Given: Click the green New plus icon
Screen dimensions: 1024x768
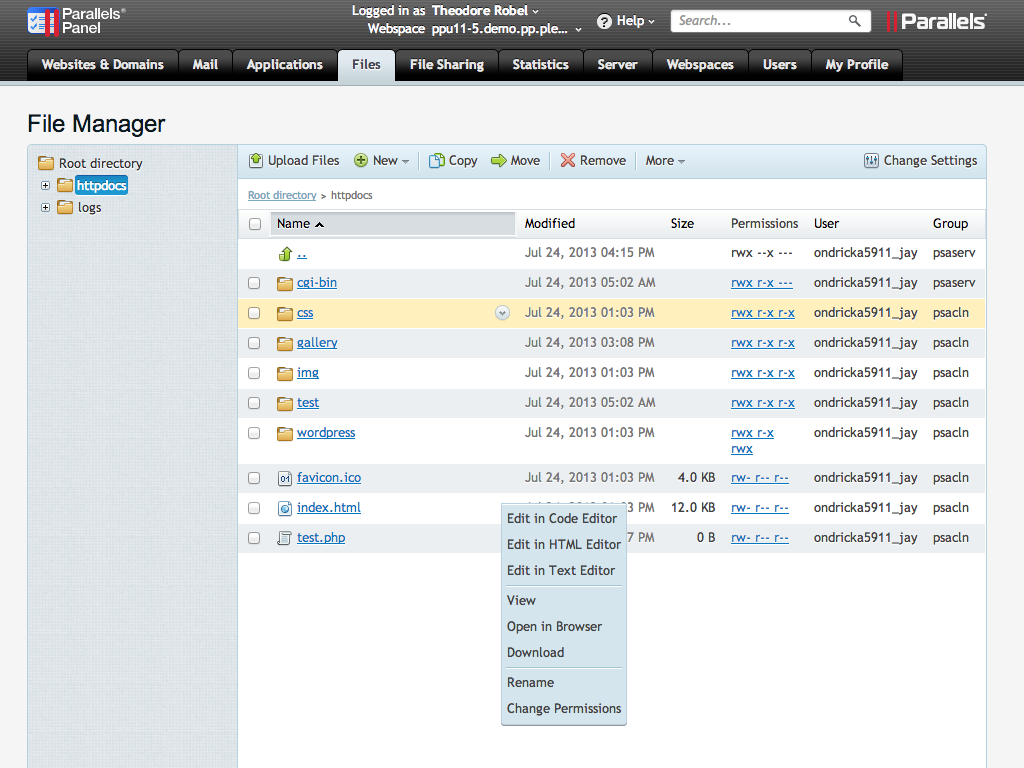Looking at the screenshot, I should [361, 161].
